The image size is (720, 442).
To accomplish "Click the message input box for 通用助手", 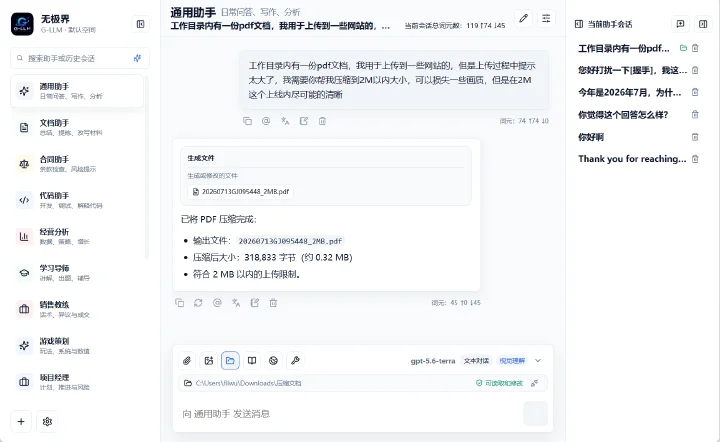I will click(349, 414).
